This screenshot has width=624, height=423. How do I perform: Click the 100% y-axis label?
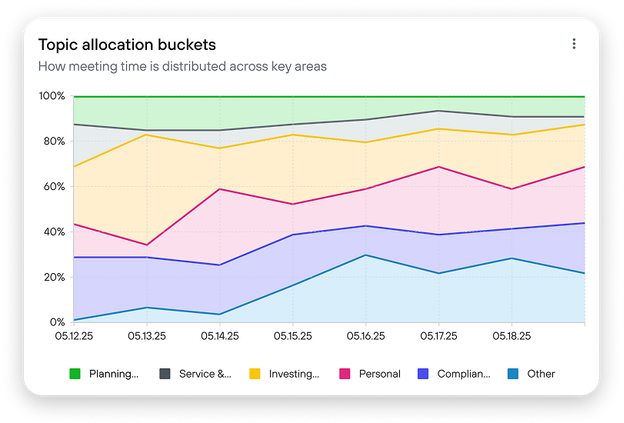point(52,96)
